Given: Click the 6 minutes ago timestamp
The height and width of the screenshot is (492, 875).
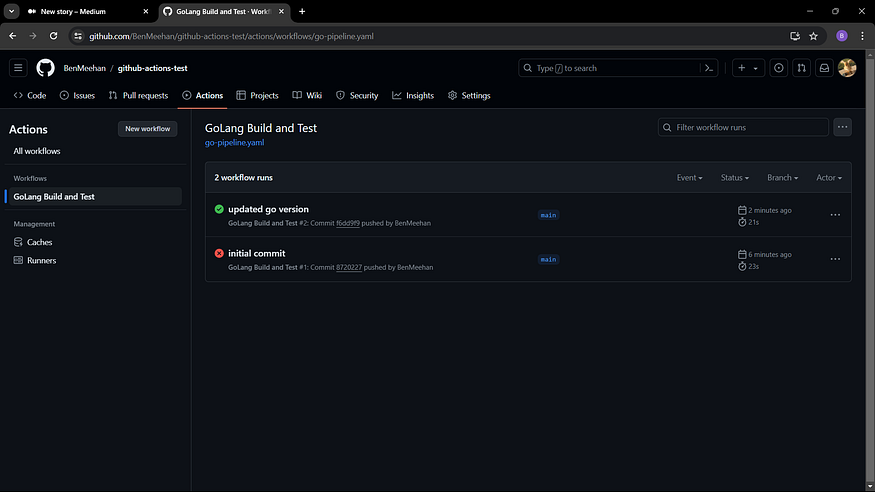Looking at the screenshot, I should 770,254.
